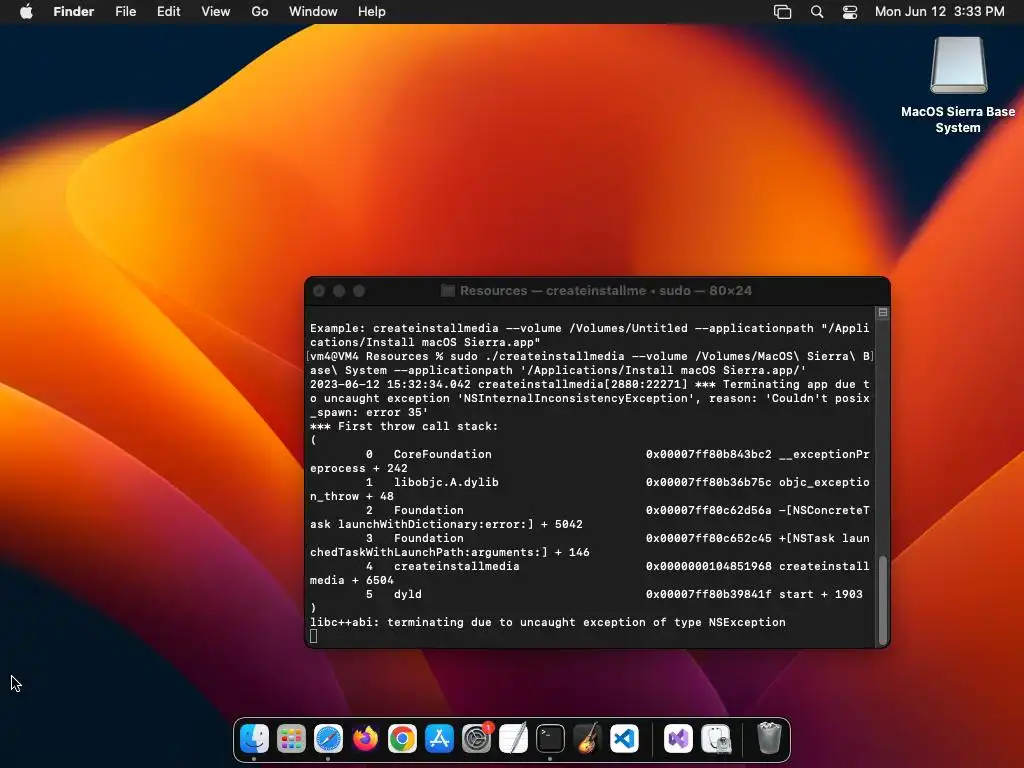1024x768 pixels.
Task: Close the Terminal window
Action: tap(319, 291)
